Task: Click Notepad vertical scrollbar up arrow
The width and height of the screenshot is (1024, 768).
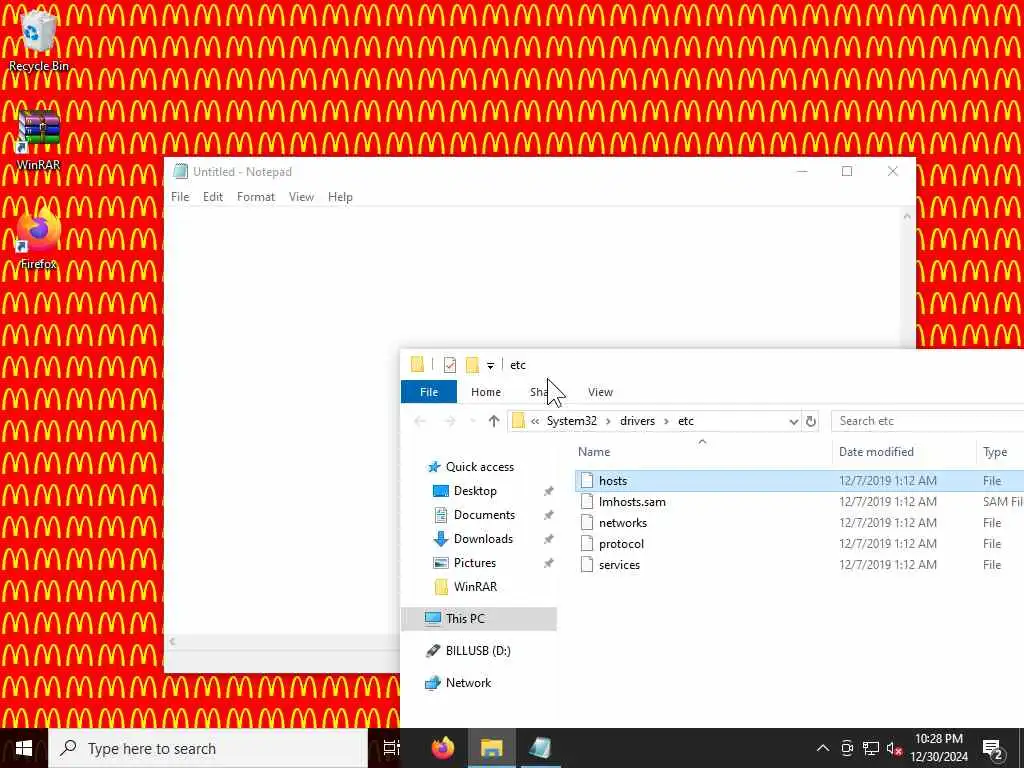Action: click(x=907, y=216)
